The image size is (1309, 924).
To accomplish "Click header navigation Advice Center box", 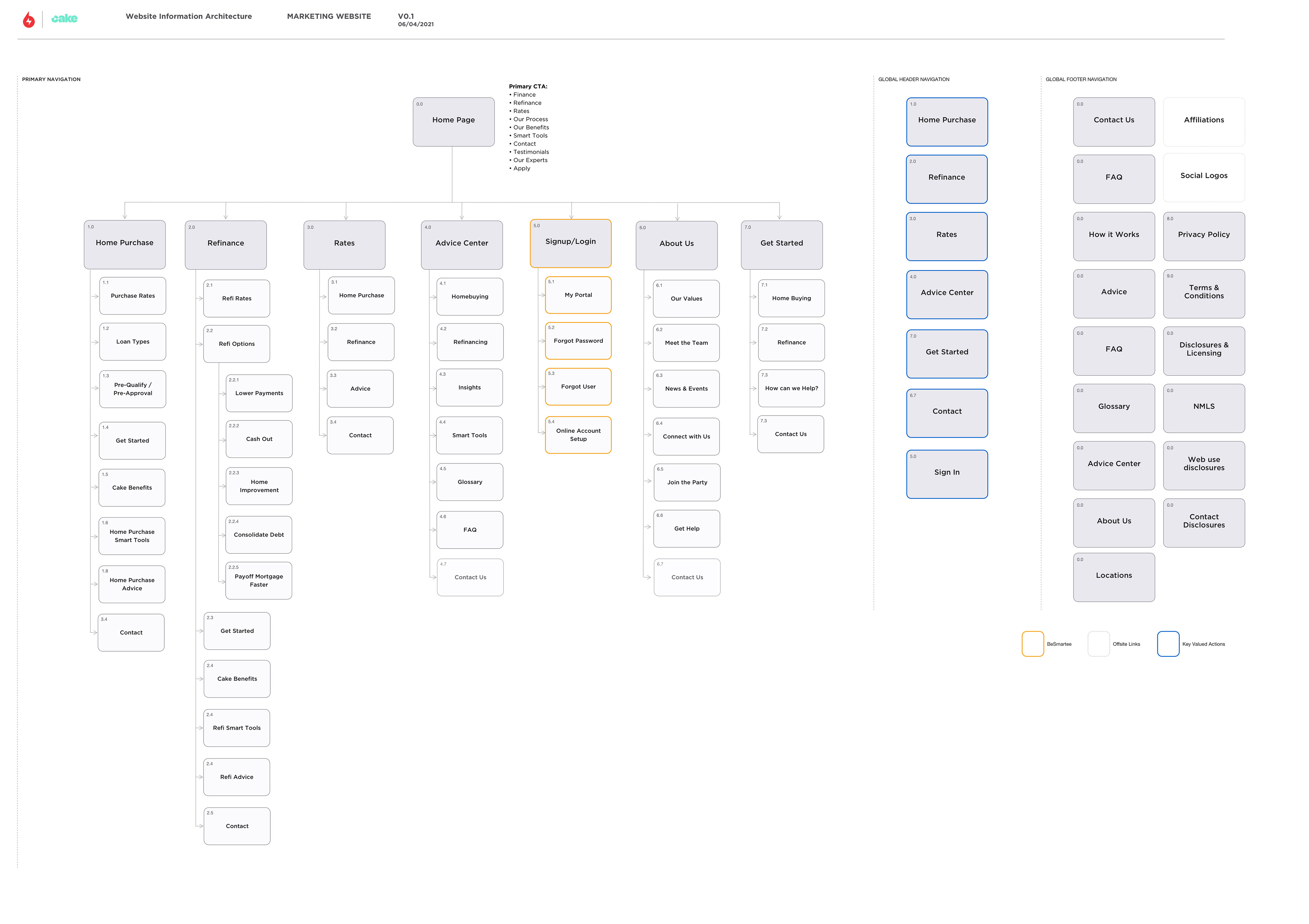I will click(x=946, y=294).
